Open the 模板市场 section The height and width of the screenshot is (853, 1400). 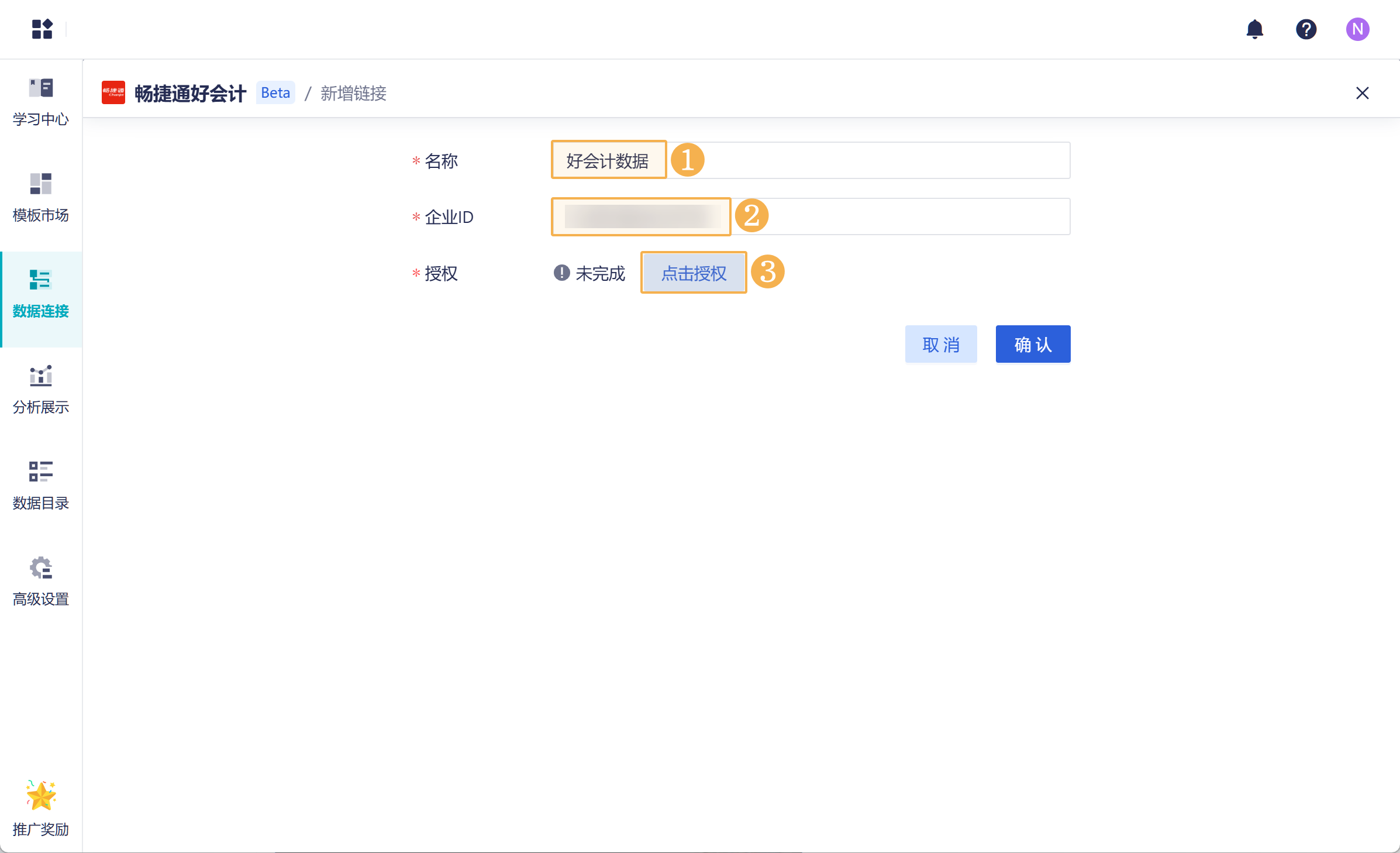40,198
